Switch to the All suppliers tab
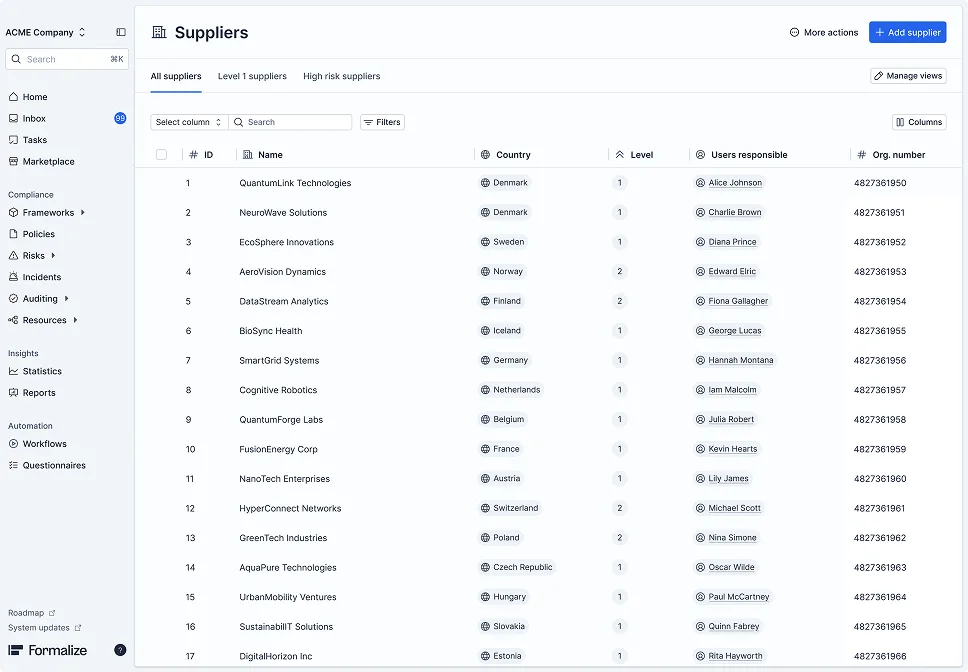The height and width of the screenshot is (672, 968). [176, 76]
